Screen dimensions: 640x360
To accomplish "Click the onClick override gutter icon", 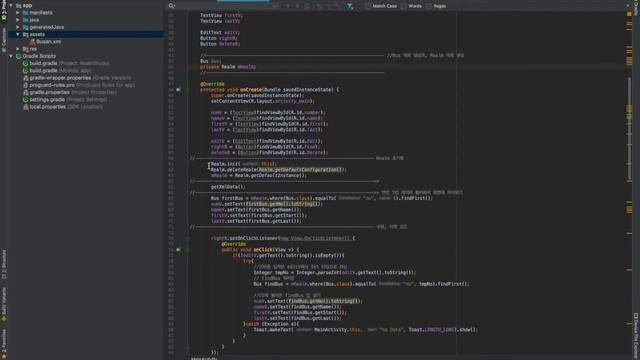I will point(178,249).
